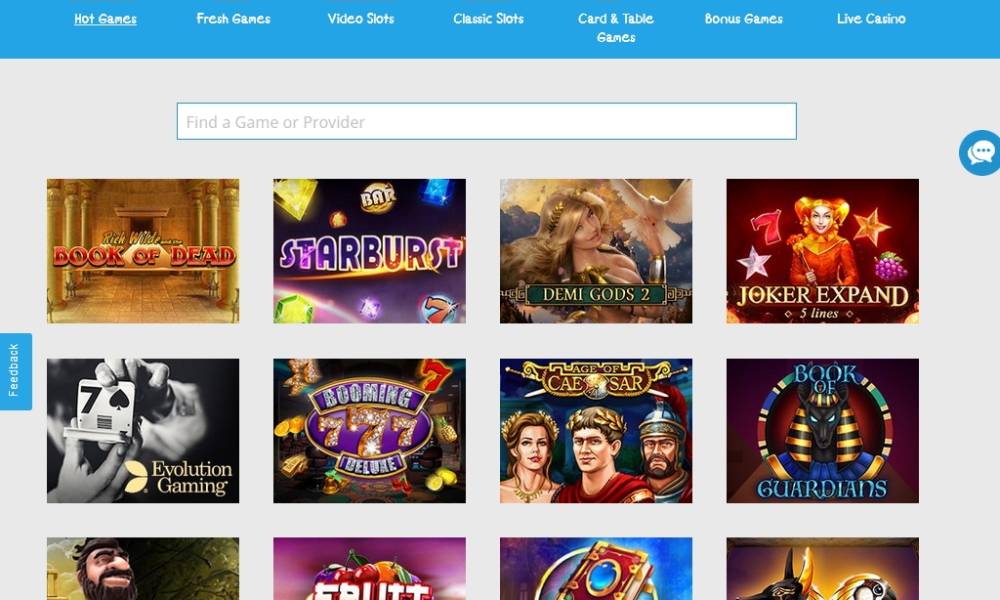This screenshot has width=1000, height=600.
Task: Open Joker Expand 5 lines game
Action: click(823, 251)
